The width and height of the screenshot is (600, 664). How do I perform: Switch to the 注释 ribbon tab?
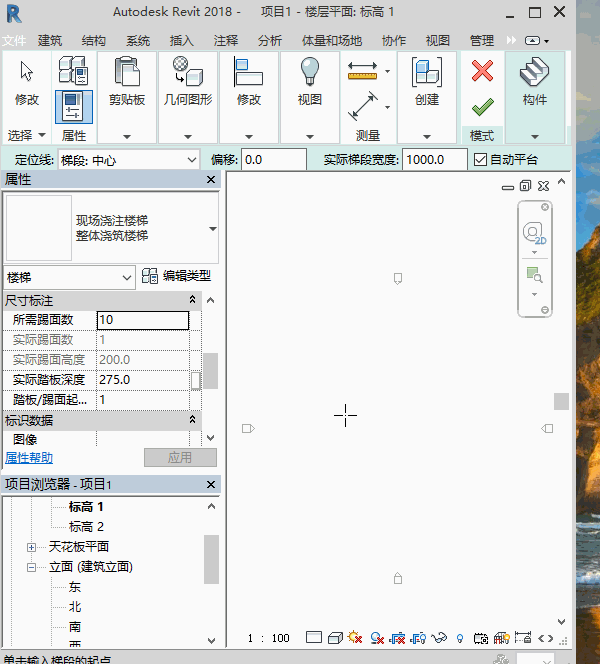226,41
